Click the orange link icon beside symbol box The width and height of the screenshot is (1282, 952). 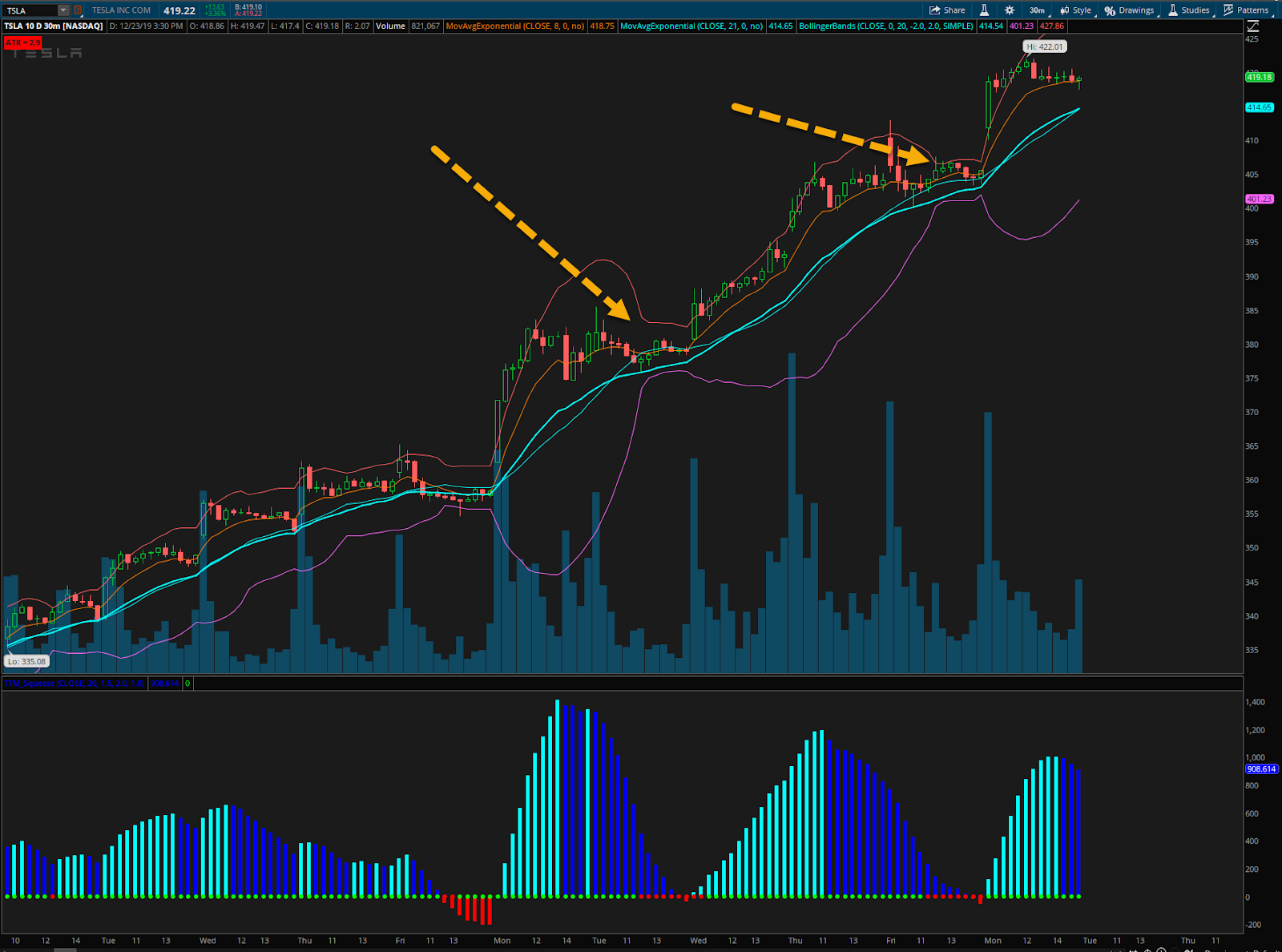point(78,10)
